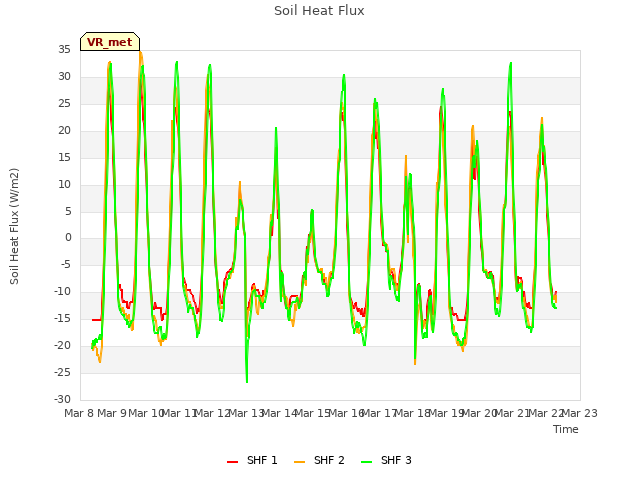Click the Soil Heat Flux chart title

pos(319,11)
